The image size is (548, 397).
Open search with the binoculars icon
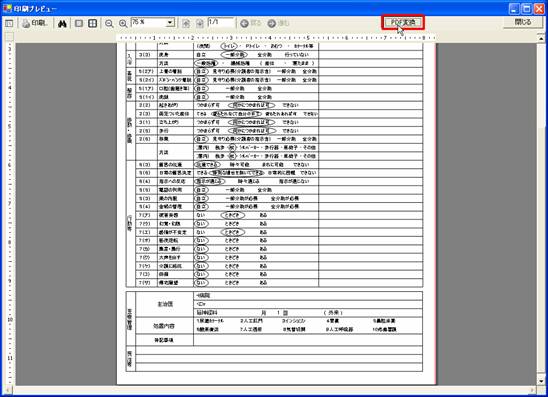pyautogui.click(x=62, y=24)
